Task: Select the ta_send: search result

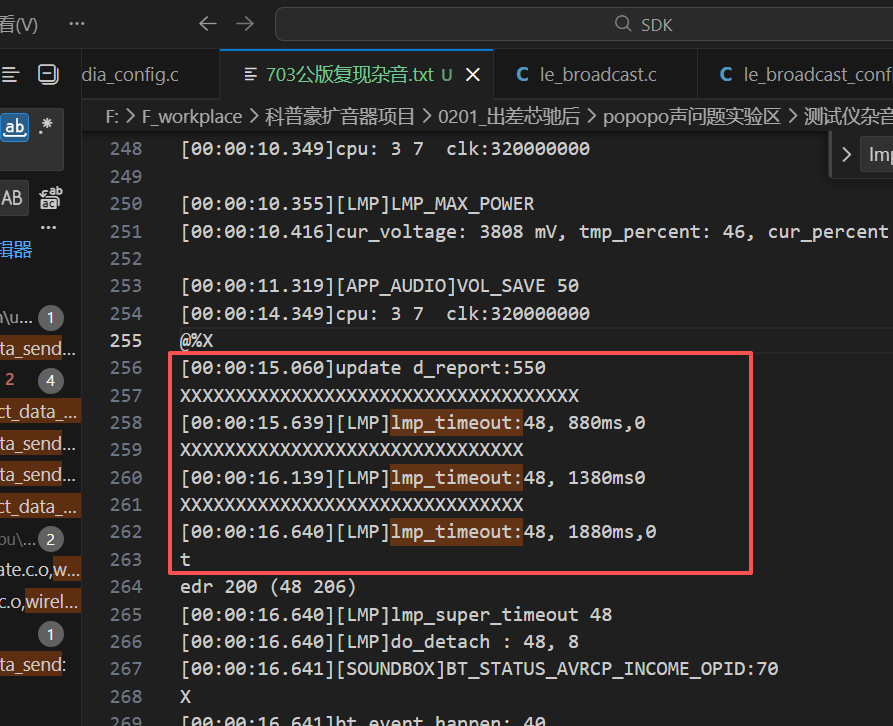Action: (x=32, y=665)
